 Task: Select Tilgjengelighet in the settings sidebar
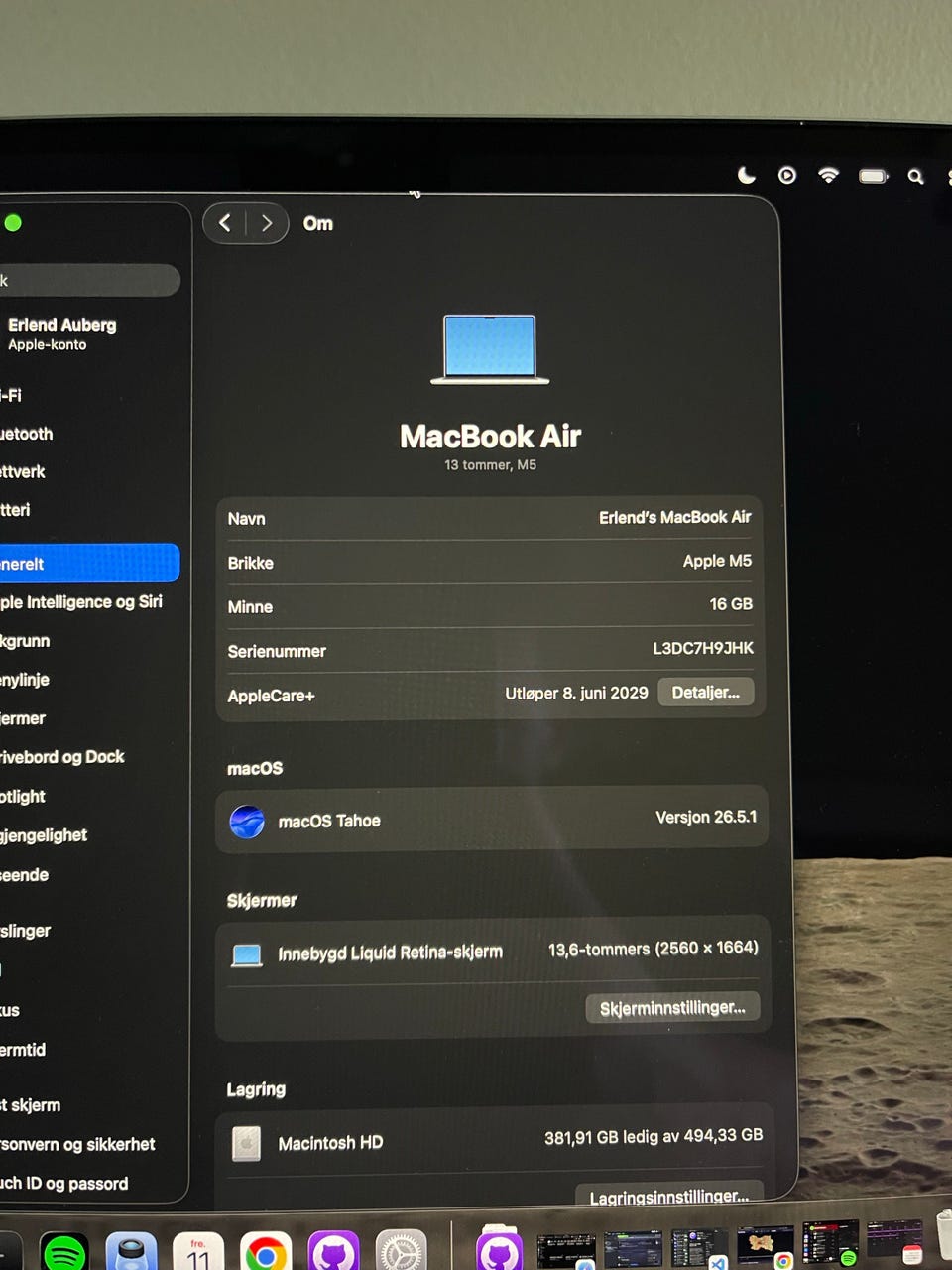click(44, 835)
